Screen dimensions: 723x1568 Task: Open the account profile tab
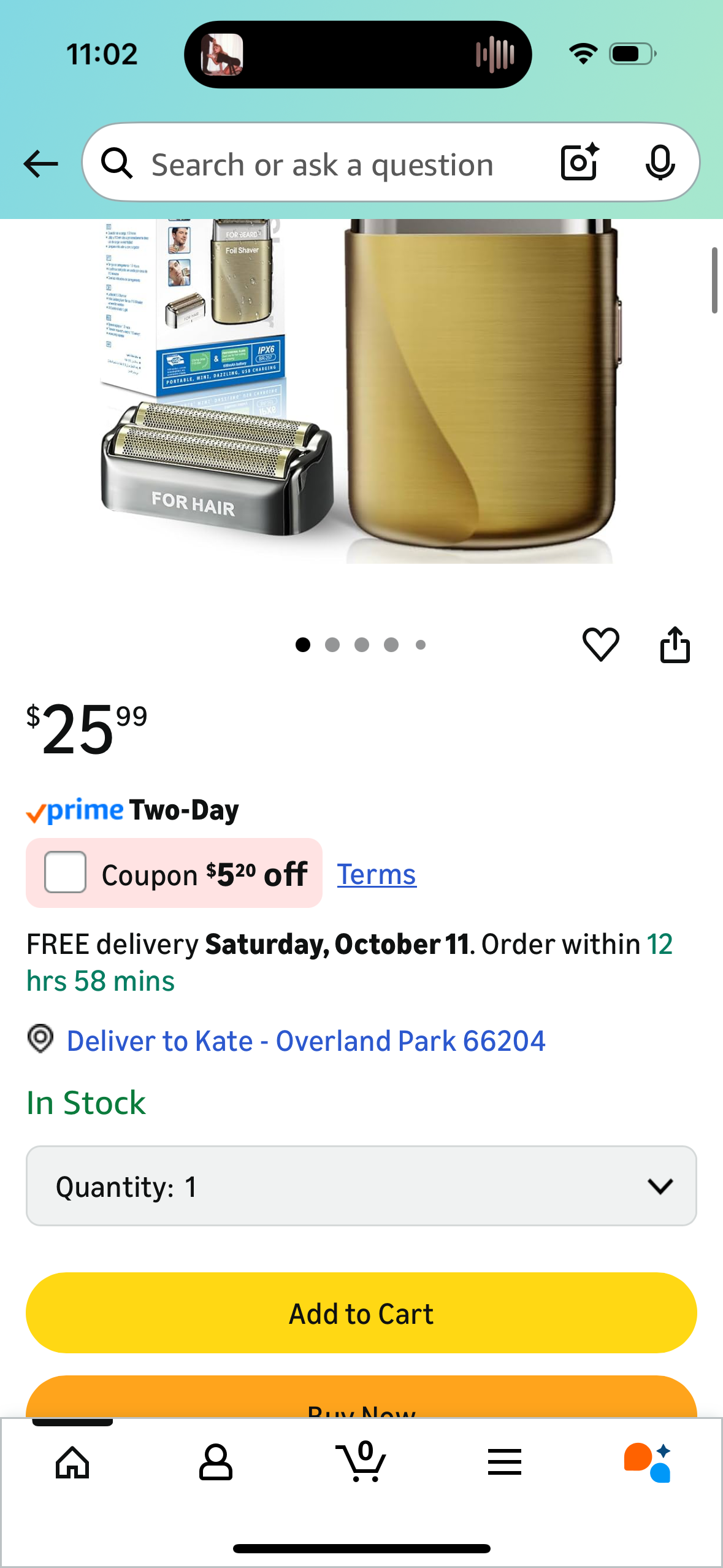tap(216, 1462)
